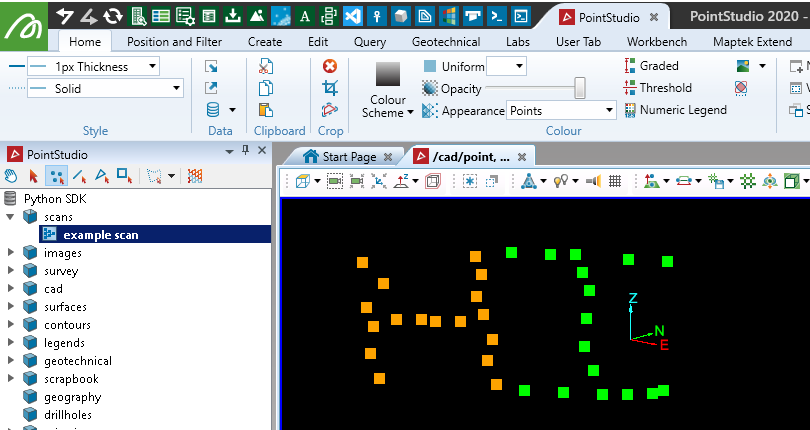The width and height of the screenshot is (810, 430).
Task: Switch to the Position and Filter tab
Action: pyautogui.click(x=174, y=41)
